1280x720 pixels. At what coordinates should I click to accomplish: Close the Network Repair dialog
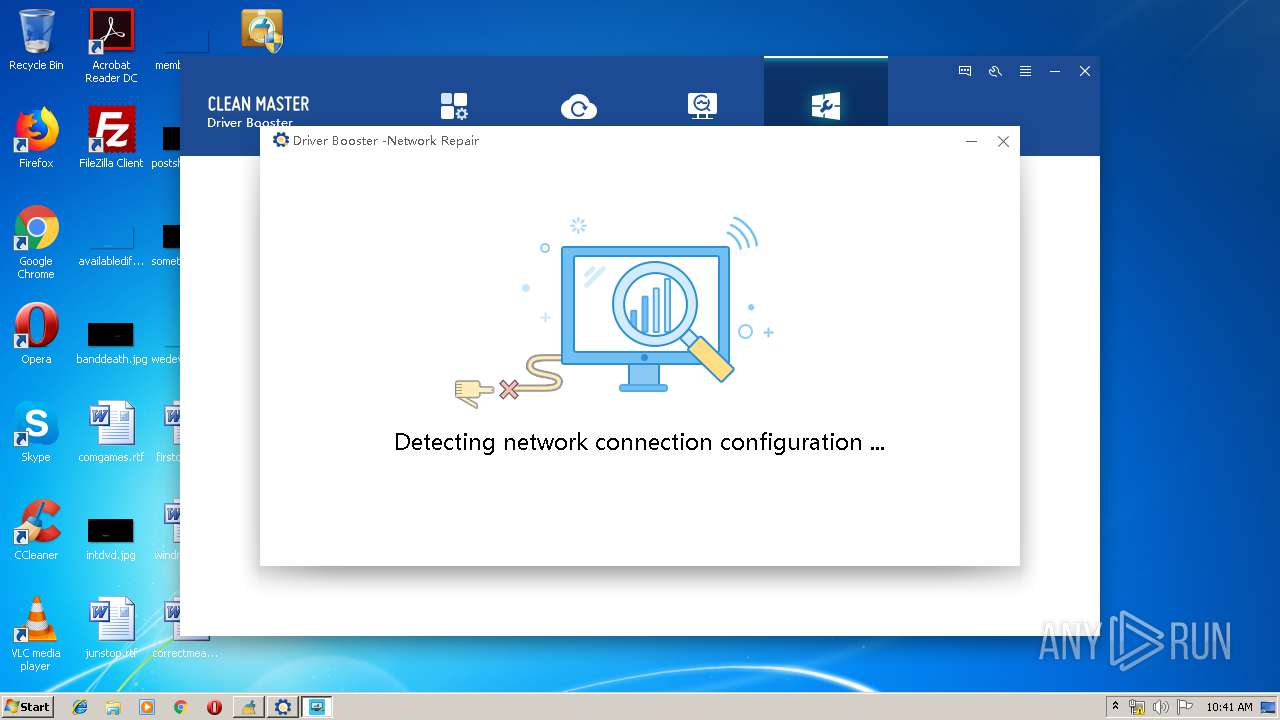click(1003, 141)
